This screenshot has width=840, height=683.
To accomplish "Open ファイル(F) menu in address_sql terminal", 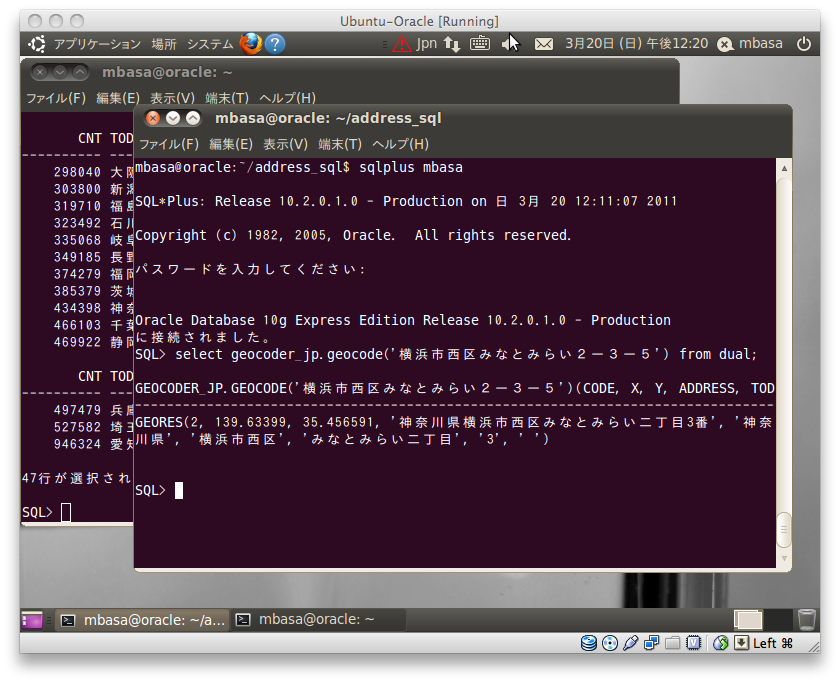I will 169,144.
